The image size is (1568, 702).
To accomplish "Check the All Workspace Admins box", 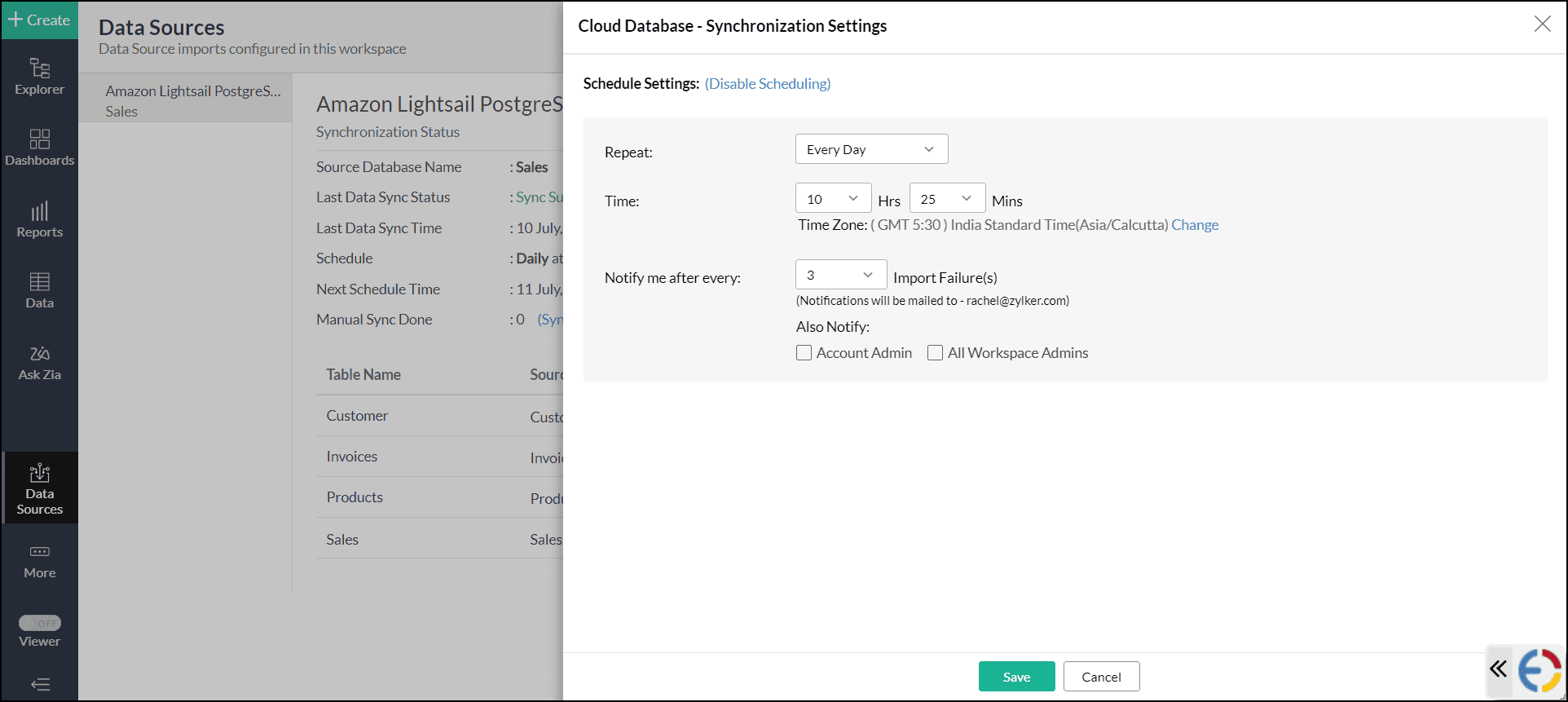I will point(936,353).
